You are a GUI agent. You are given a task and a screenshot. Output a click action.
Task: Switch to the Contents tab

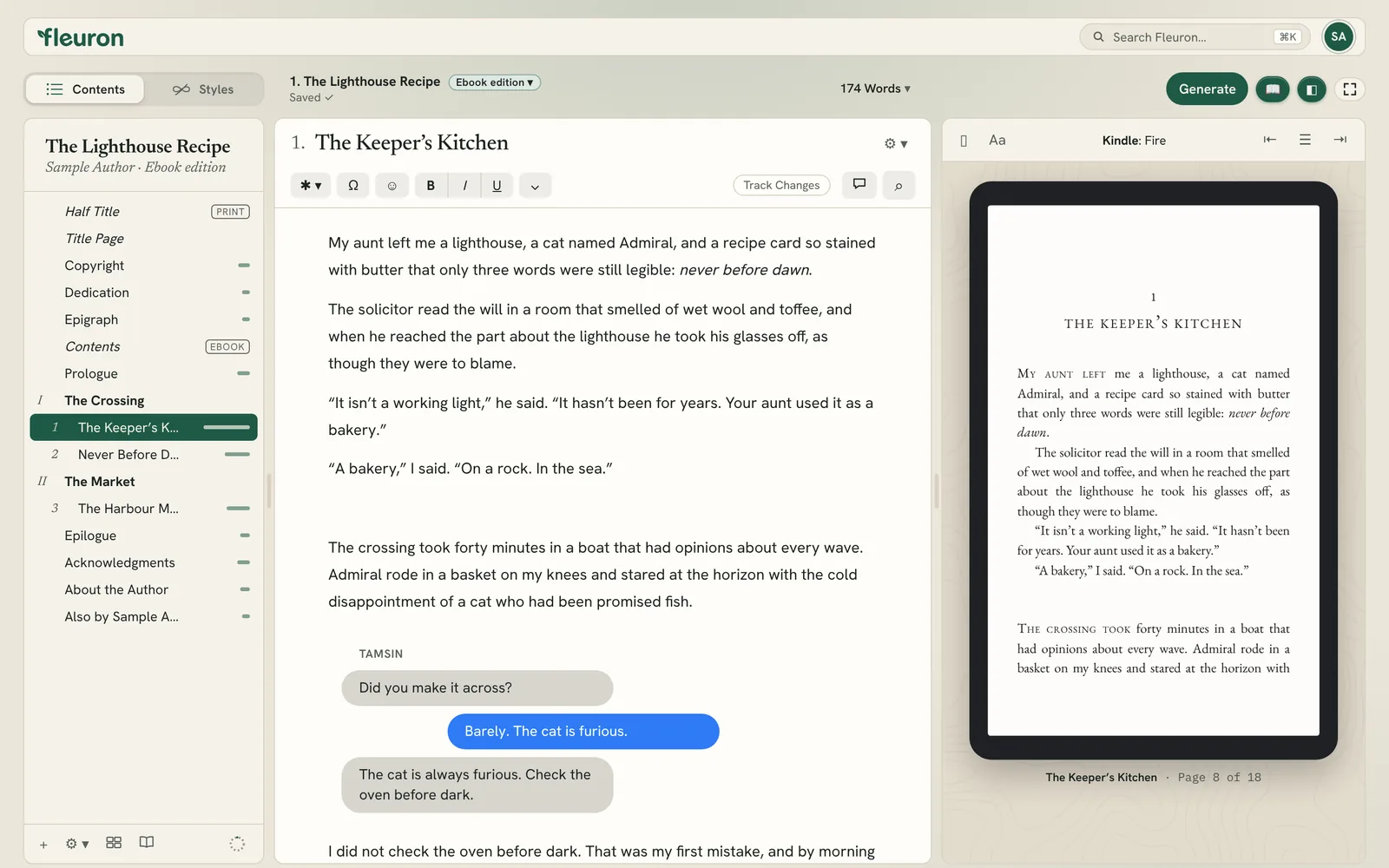(85, 89)
